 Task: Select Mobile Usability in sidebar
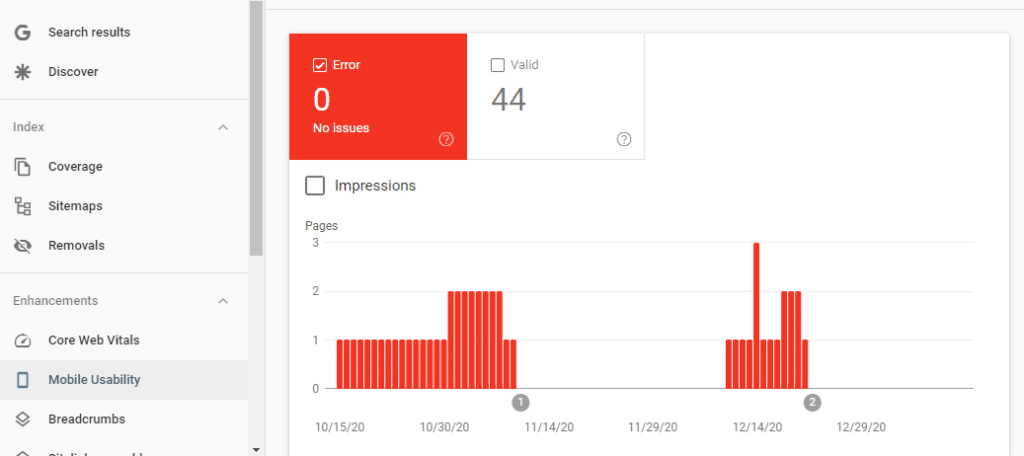pos(94,380)
